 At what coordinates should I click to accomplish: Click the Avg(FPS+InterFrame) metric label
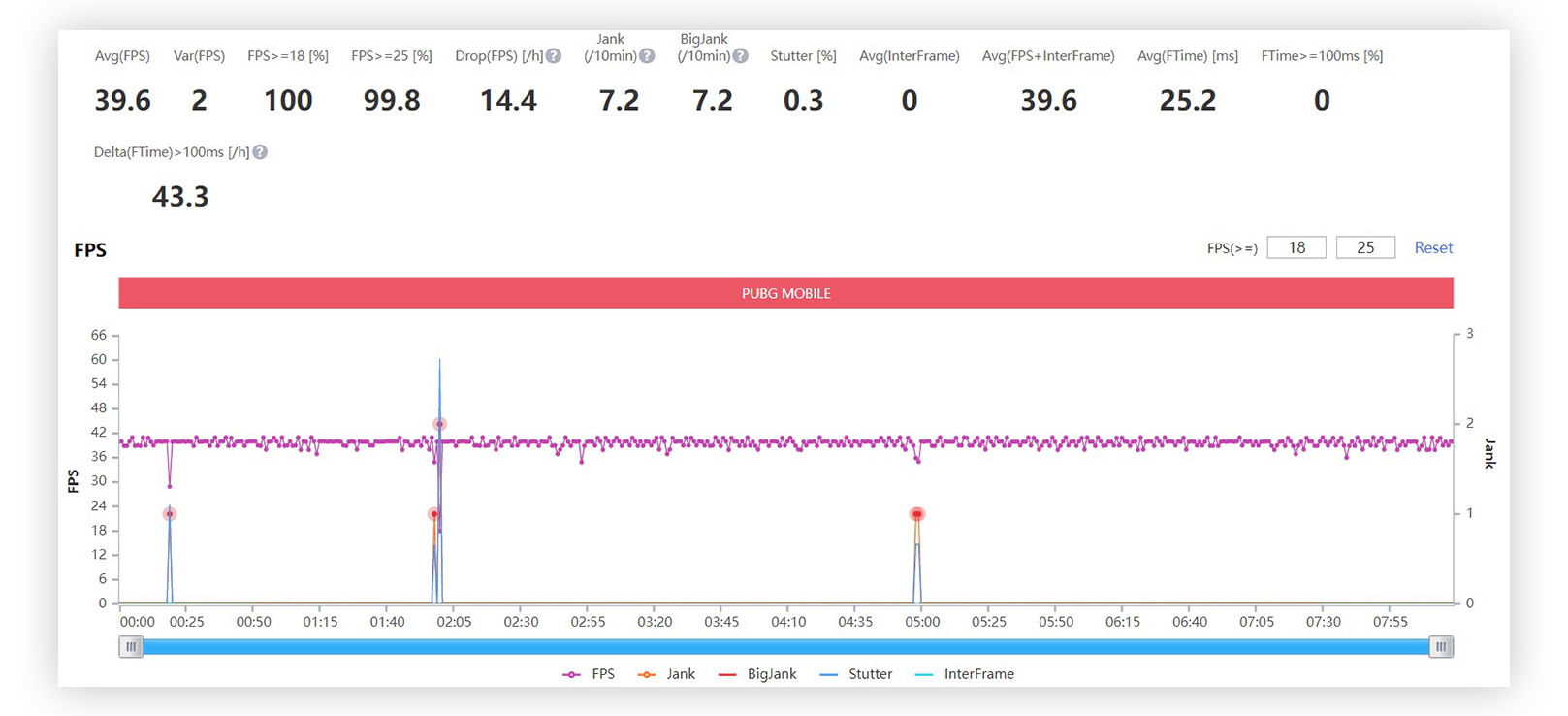[1048, 56]
